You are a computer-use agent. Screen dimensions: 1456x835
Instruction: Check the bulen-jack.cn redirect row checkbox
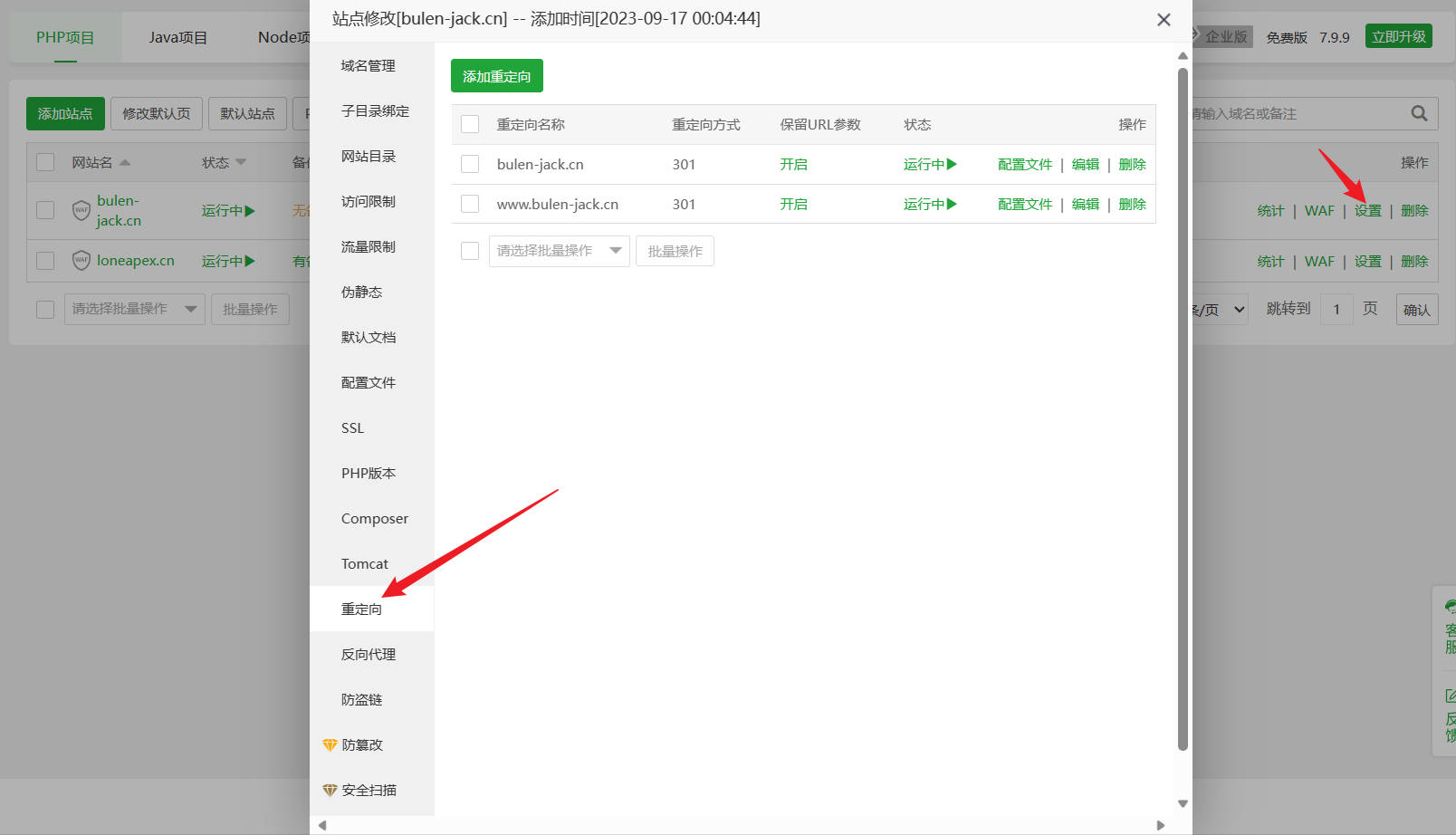[470, 164]
